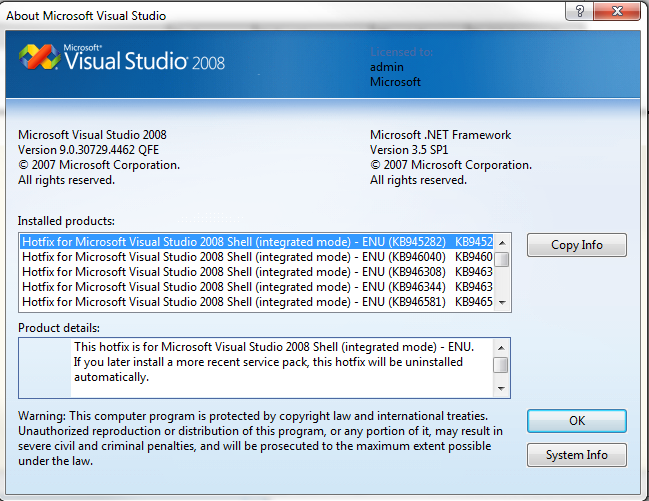Click the 'Version 3.5 SP1' text
This screenshot has height=501, width=649.
(409, 150)
